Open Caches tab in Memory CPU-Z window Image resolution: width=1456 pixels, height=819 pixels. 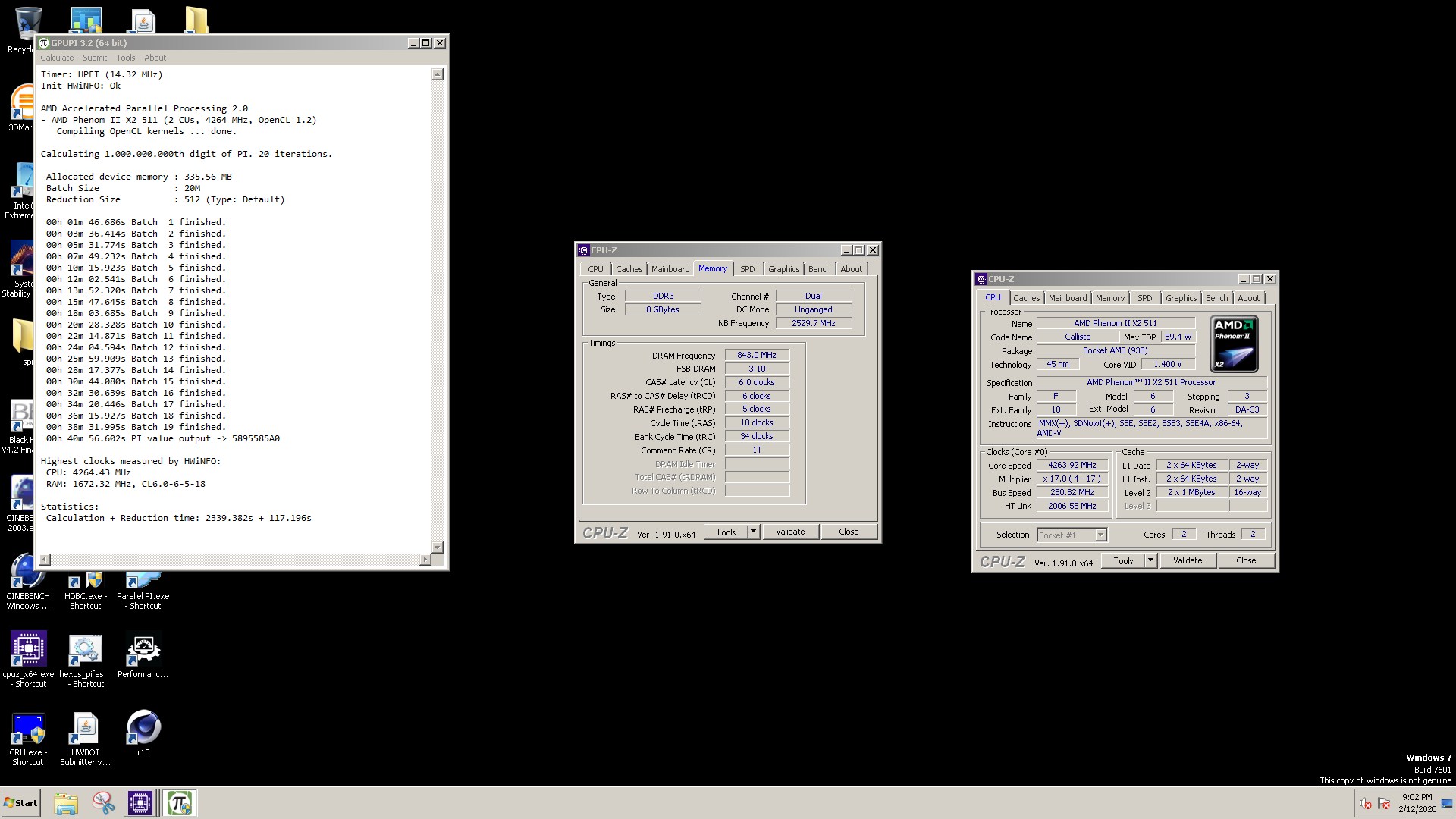[x=629, y=269]
